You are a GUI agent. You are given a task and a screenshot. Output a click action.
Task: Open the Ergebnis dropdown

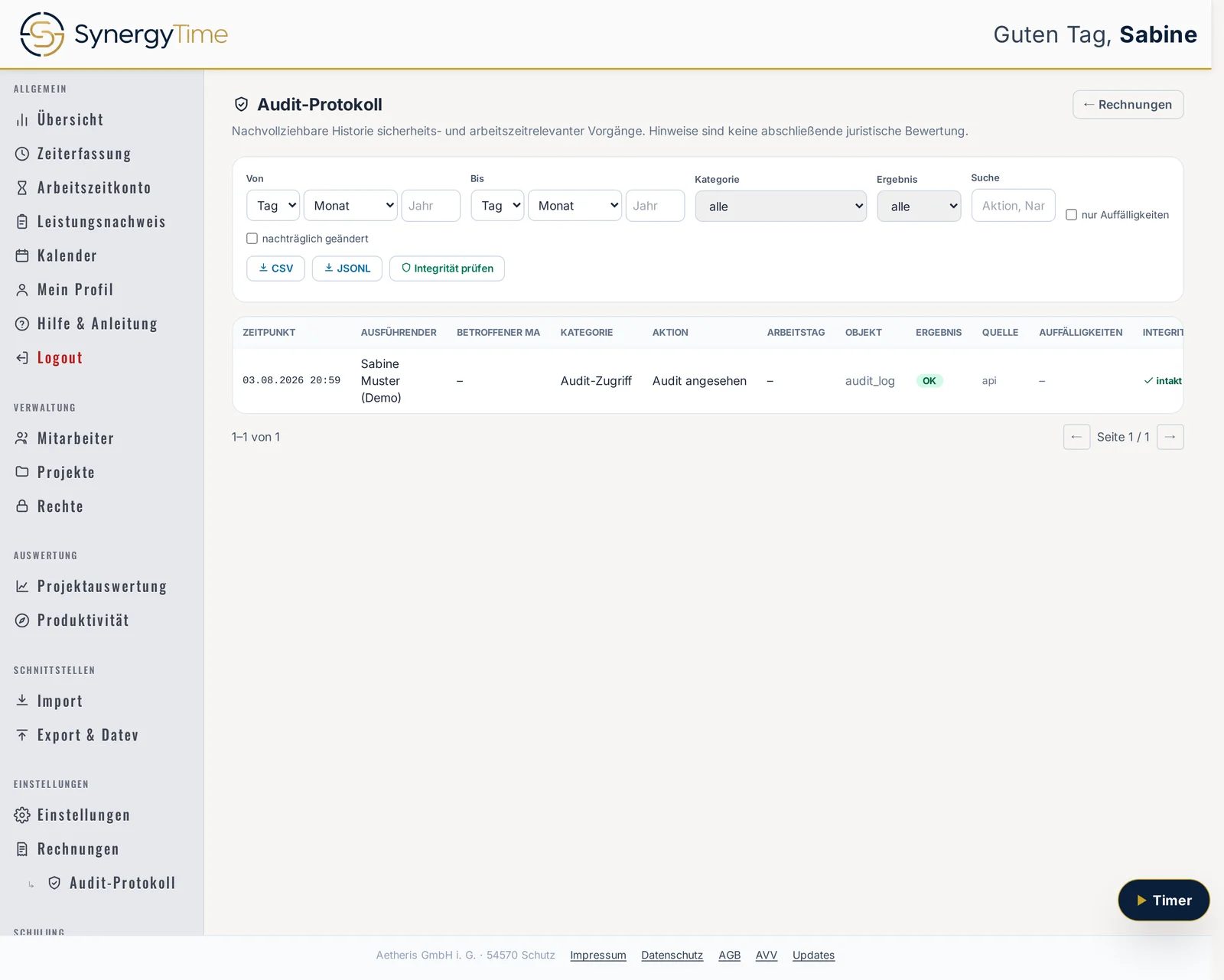tap(918, 207)
